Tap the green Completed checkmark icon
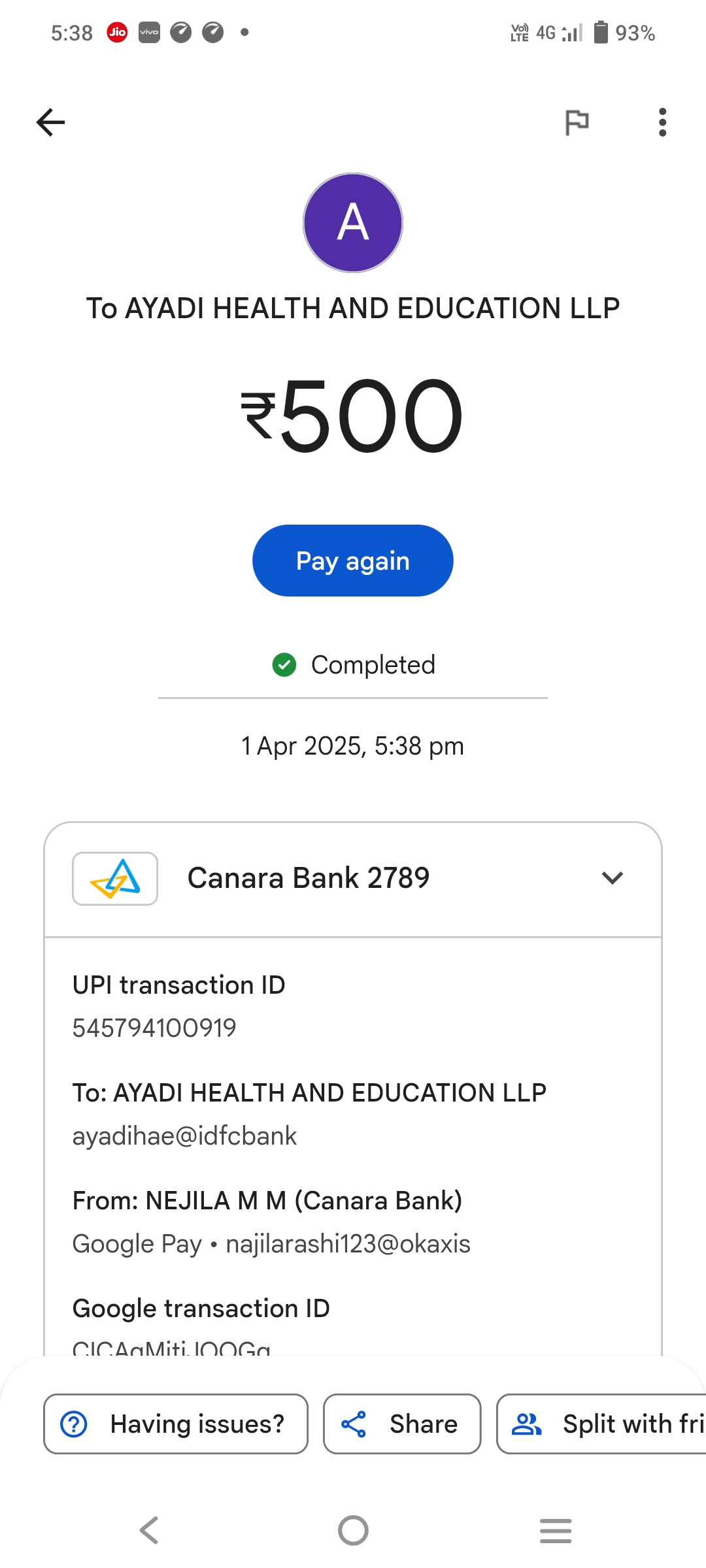 (x=284, y=665)
